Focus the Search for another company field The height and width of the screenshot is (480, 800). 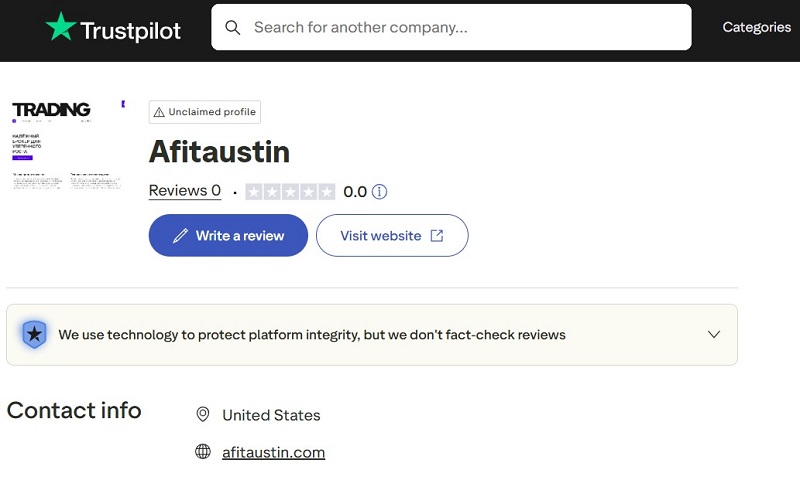pos(451,27)
